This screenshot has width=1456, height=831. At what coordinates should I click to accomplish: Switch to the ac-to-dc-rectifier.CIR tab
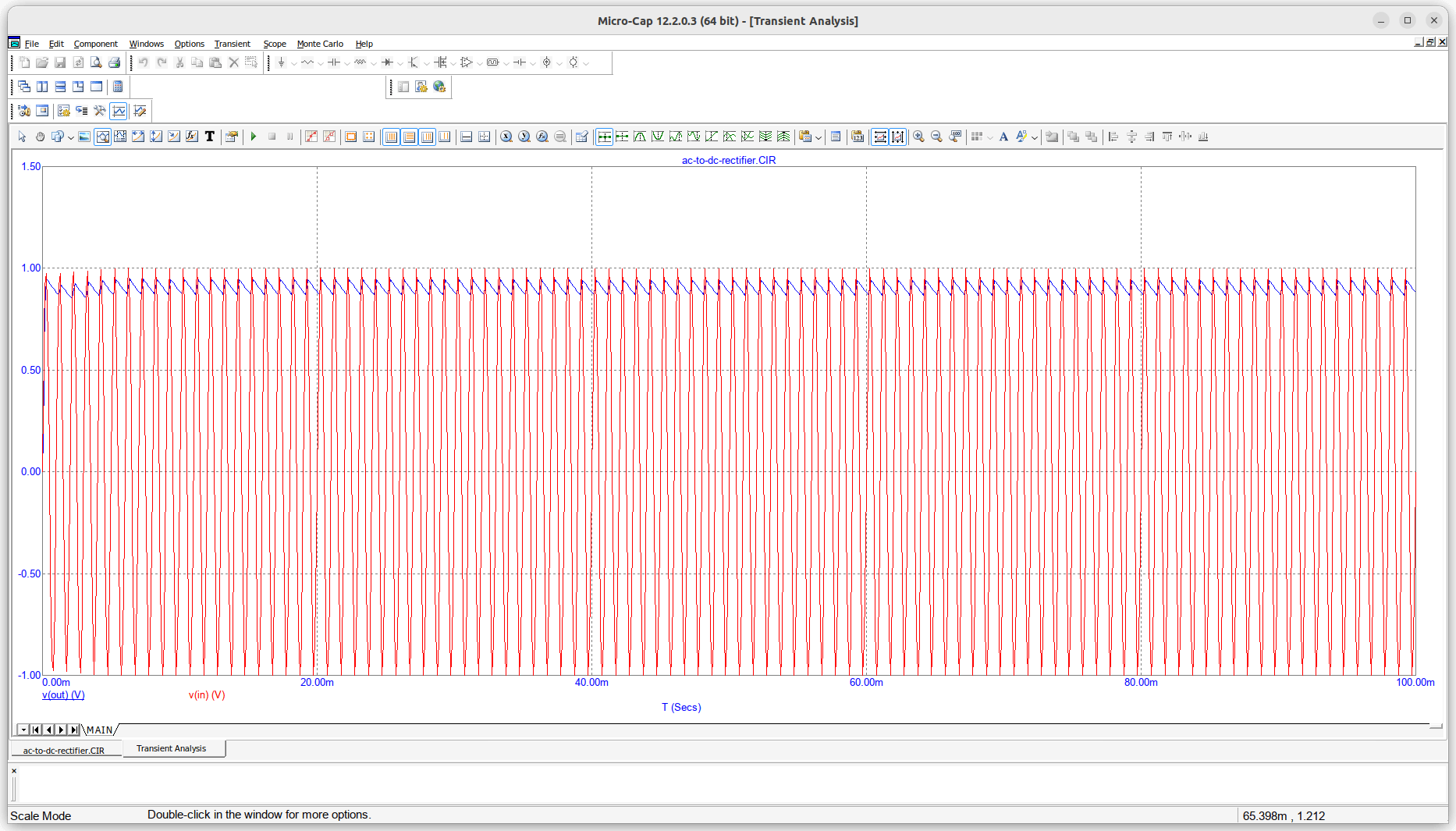pos(64,751)
